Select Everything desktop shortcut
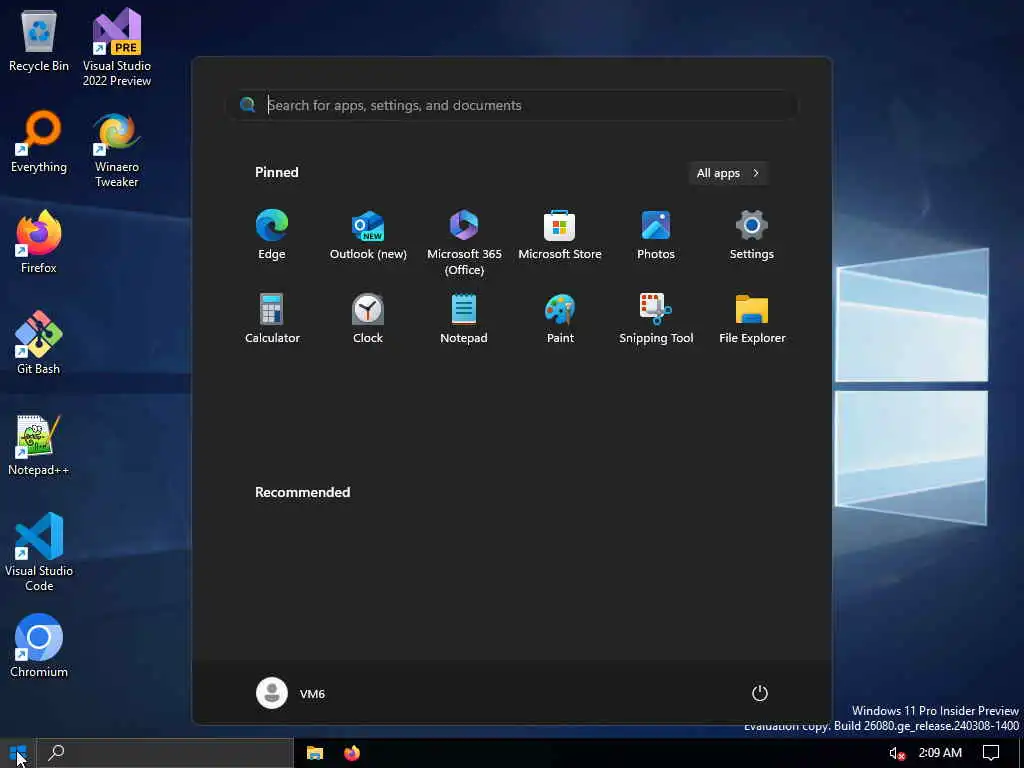 click(x=39, y=142)
